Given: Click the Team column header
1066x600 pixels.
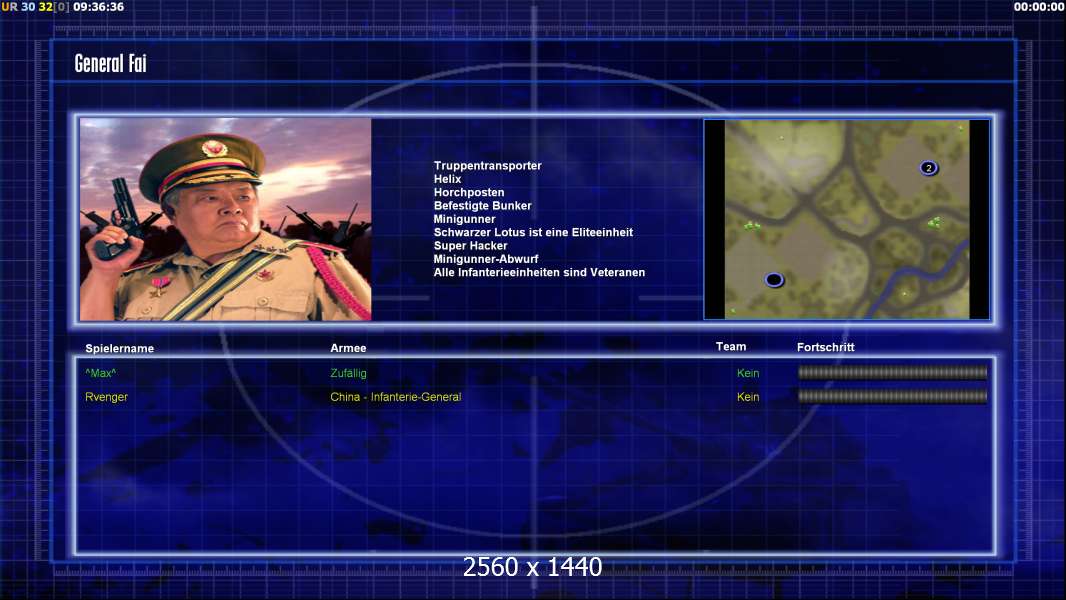Looking at the screenshot, I should pos(731,347).
